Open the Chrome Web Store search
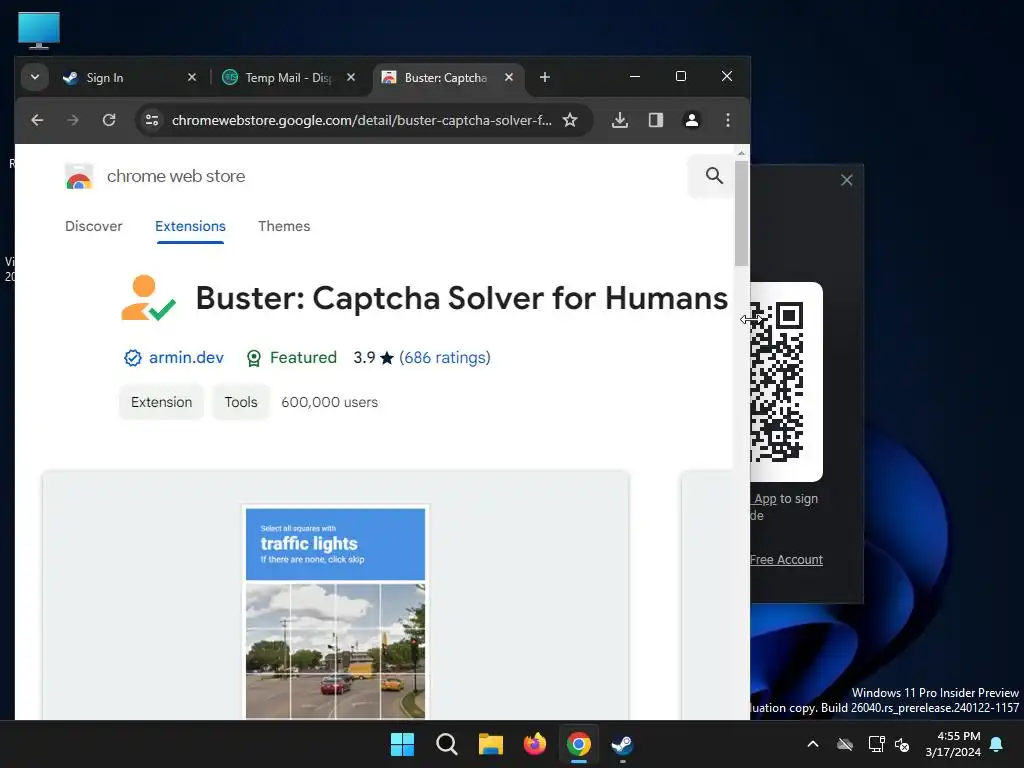The image size is (1024, 768). [x=714, y=176]
